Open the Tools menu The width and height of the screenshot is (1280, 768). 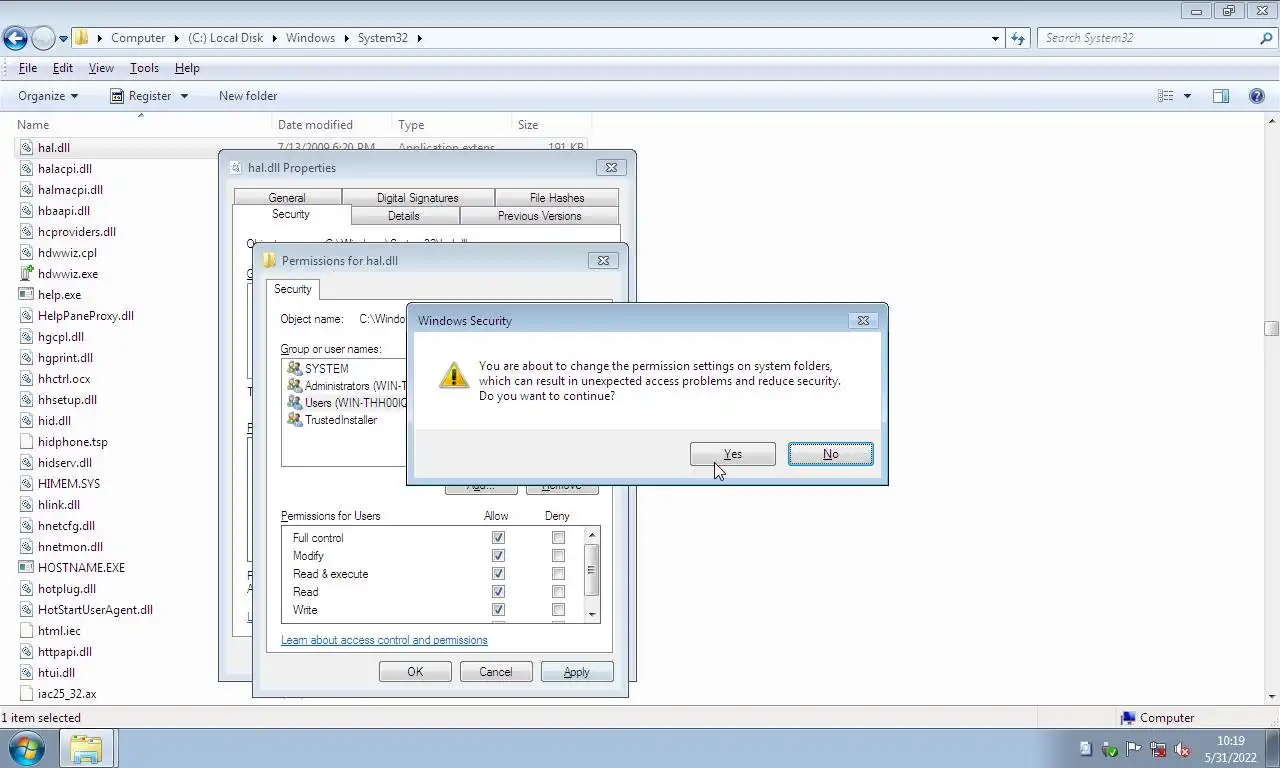click(144, 68)
